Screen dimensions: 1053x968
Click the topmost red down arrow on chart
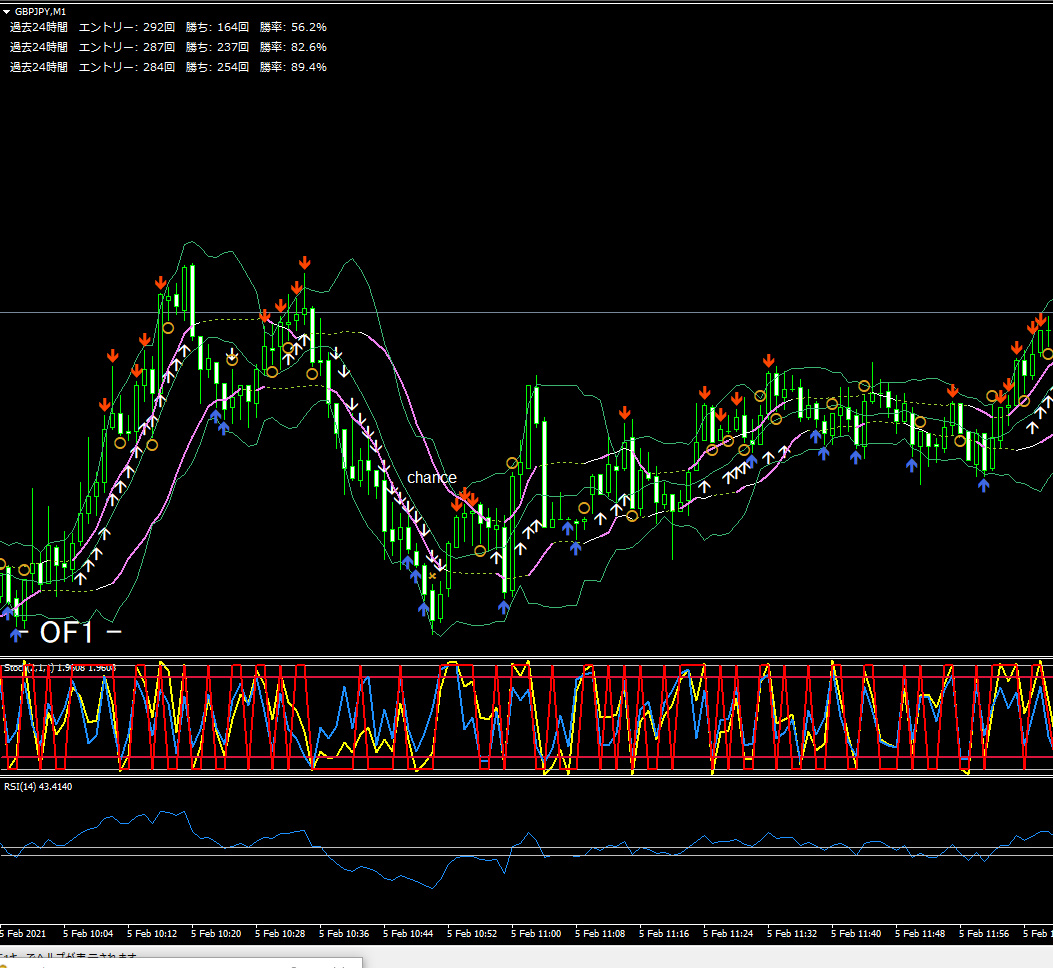coord(304,262)
